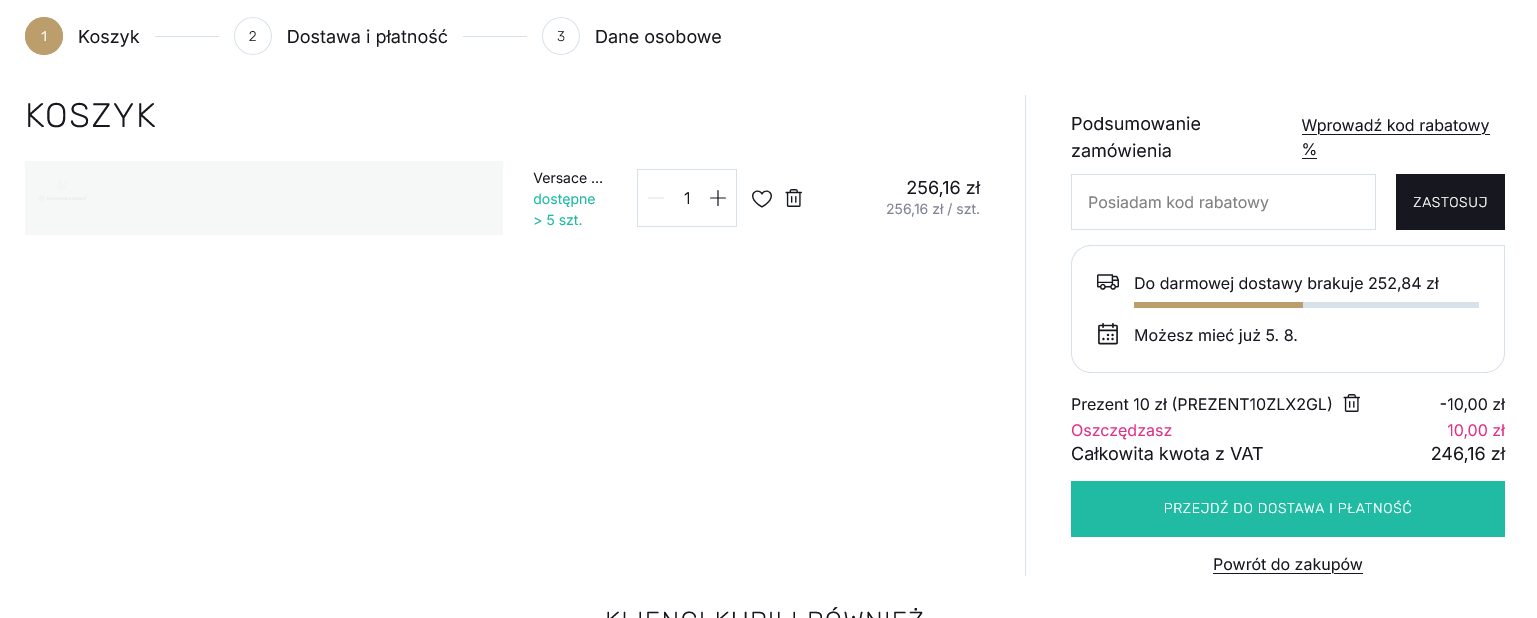Click the free delivery progress bar
Image resolution: width=1537 pixels, height=618 pixels.
point(1306,304)
